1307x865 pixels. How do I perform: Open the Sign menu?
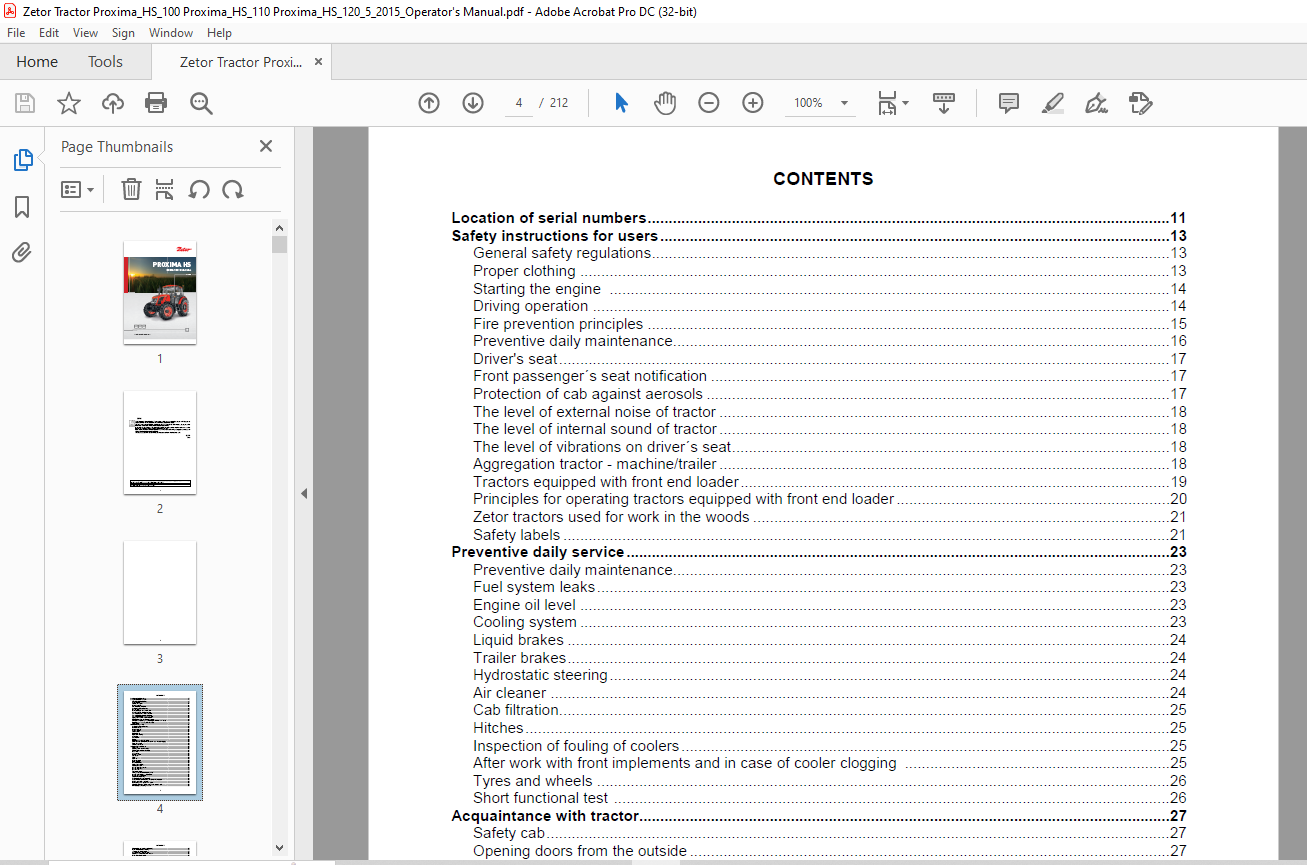coord(123,33)
